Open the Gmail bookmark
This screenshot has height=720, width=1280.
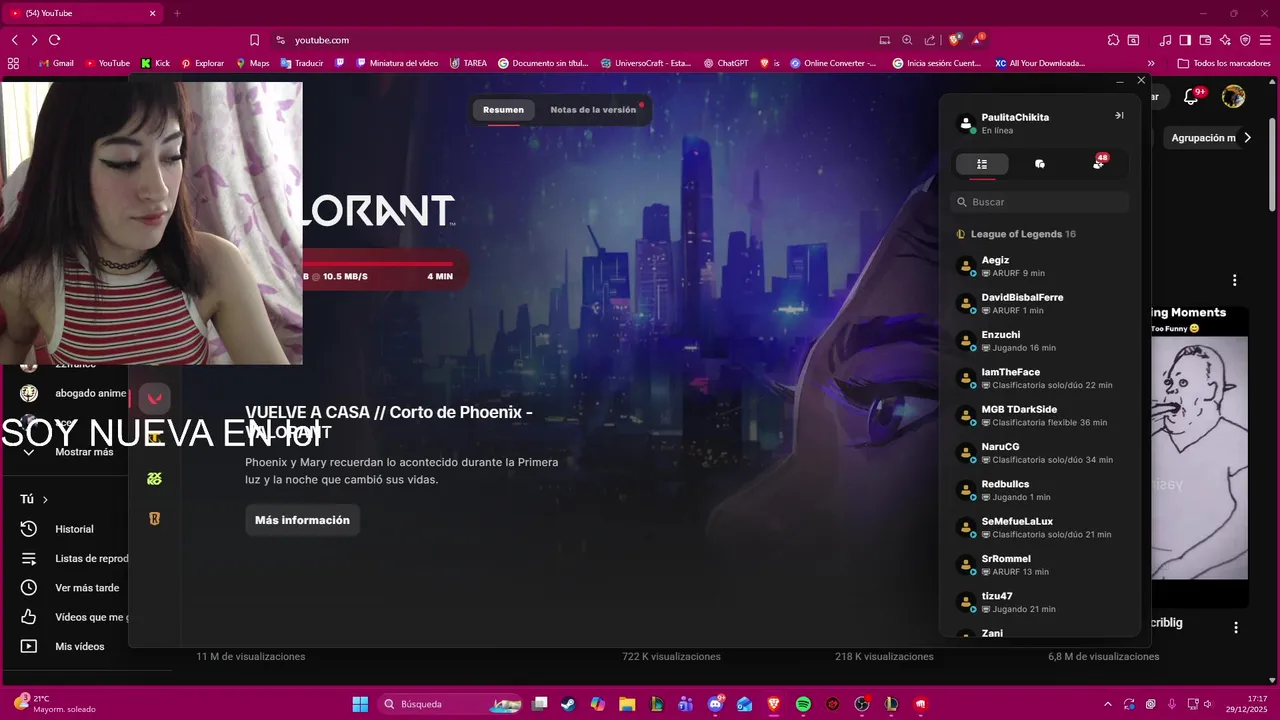pos(56,63)
